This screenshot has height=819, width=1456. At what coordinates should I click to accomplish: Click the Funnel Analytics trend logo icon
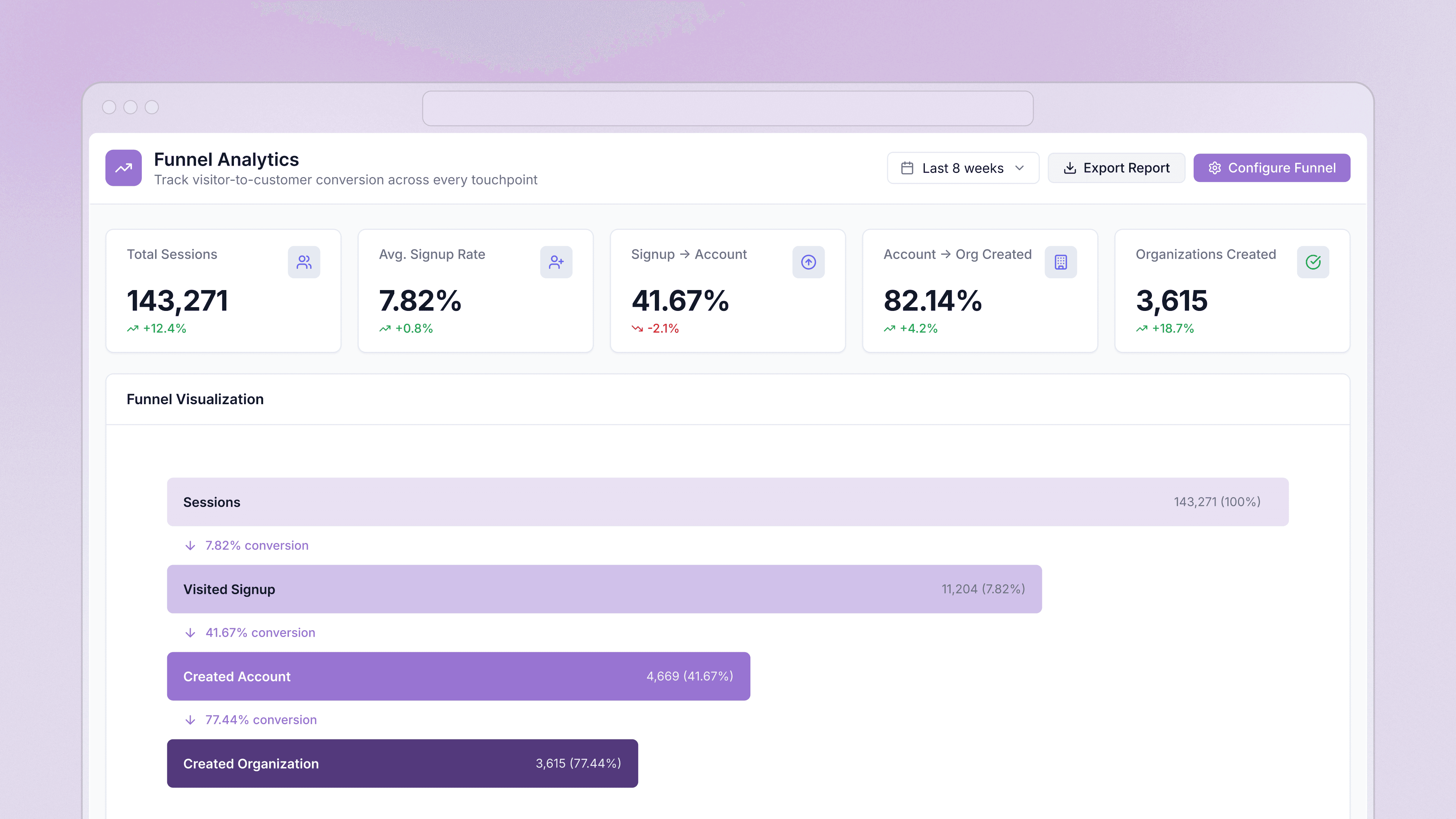123,168
